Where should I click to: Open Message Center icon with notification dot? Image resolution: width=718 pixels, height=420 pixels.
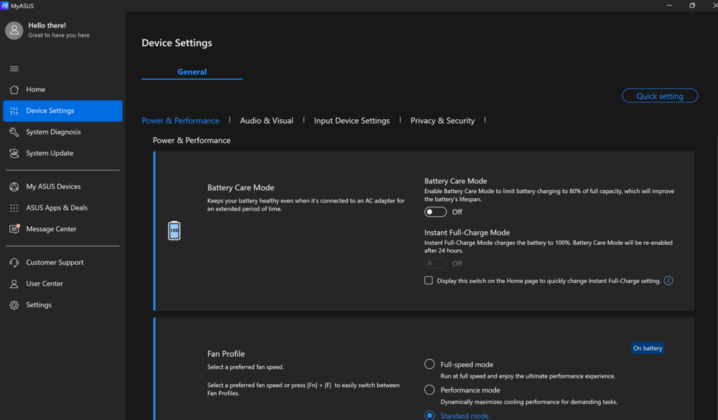coord(15,229)
